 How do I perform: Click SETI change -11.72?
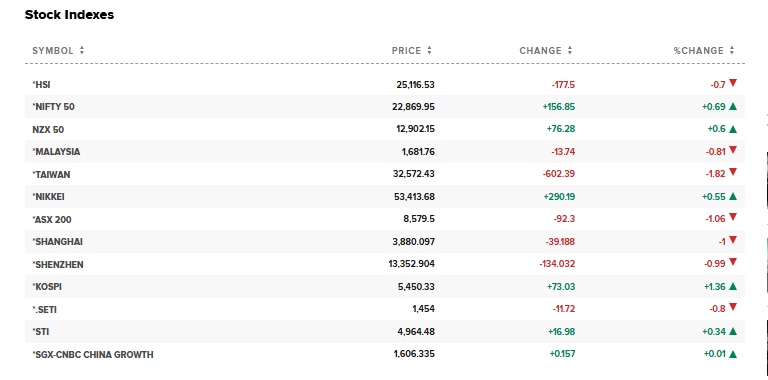tap(565, 309)
